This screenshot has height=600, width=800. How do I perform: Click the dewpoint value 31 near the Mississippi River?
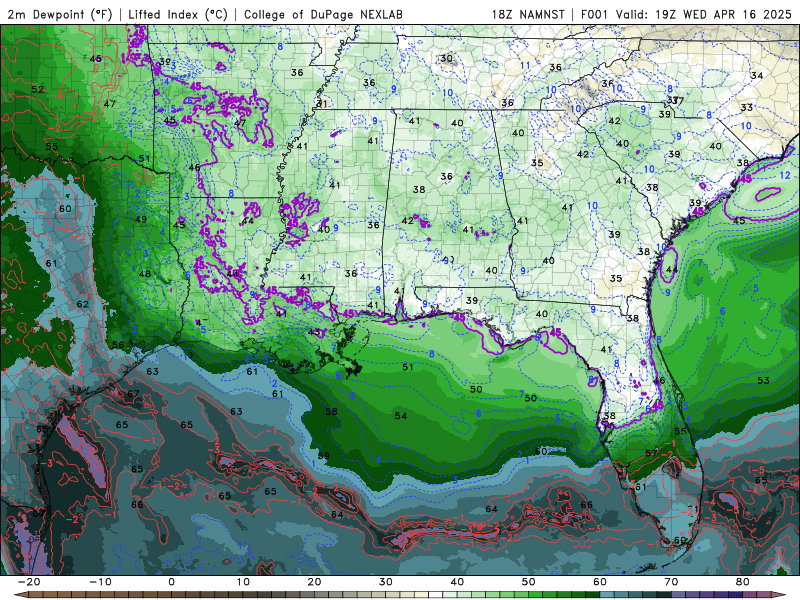coord(321,104)
